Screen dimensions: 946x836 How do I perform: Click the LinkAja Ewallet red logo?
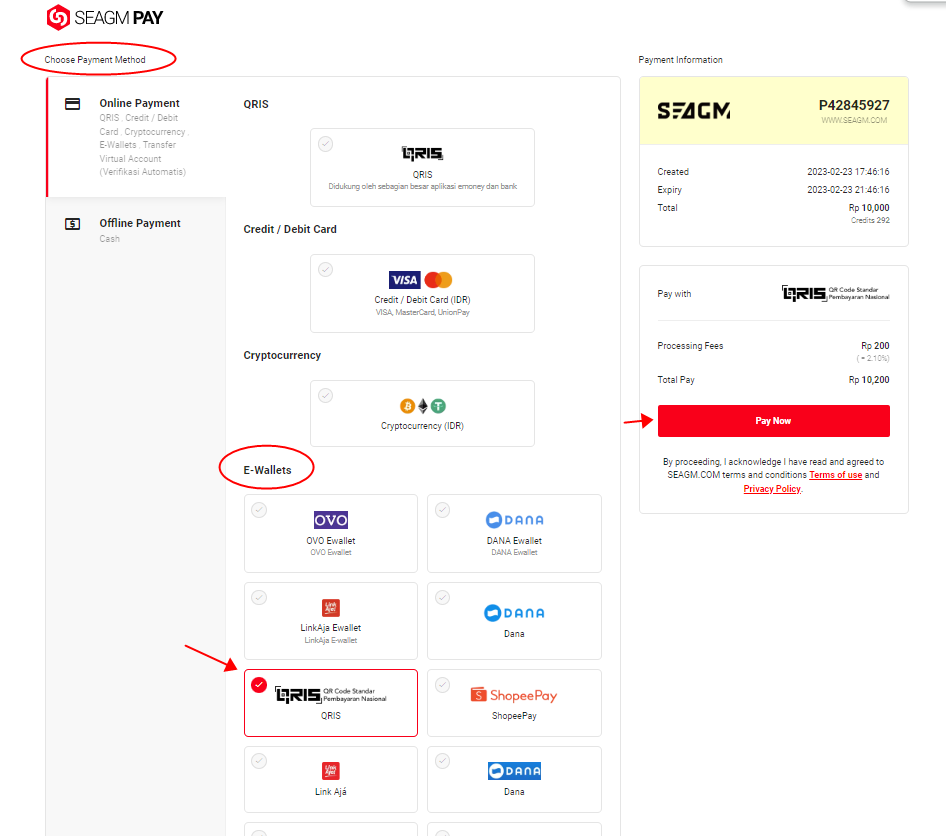pos(331,607)
